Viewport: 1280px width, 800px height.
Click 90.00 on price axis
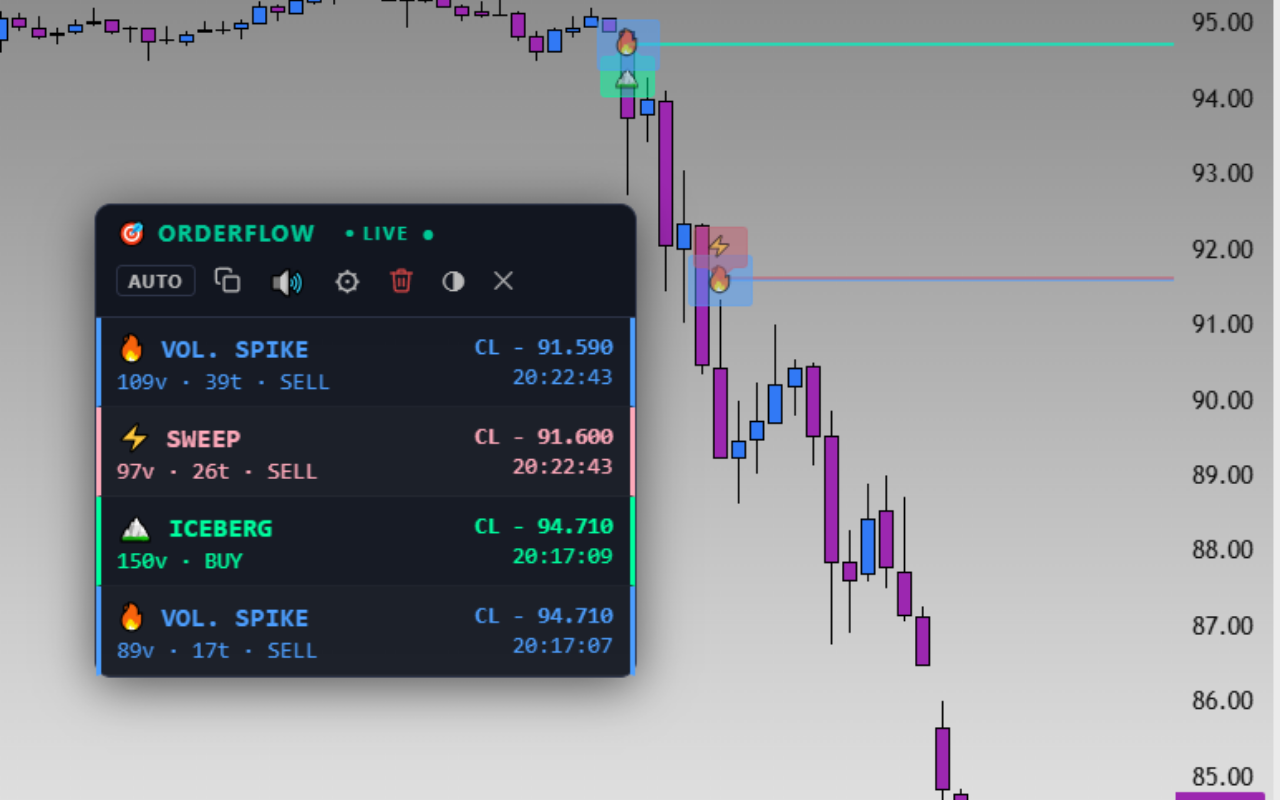(1223, 400)
